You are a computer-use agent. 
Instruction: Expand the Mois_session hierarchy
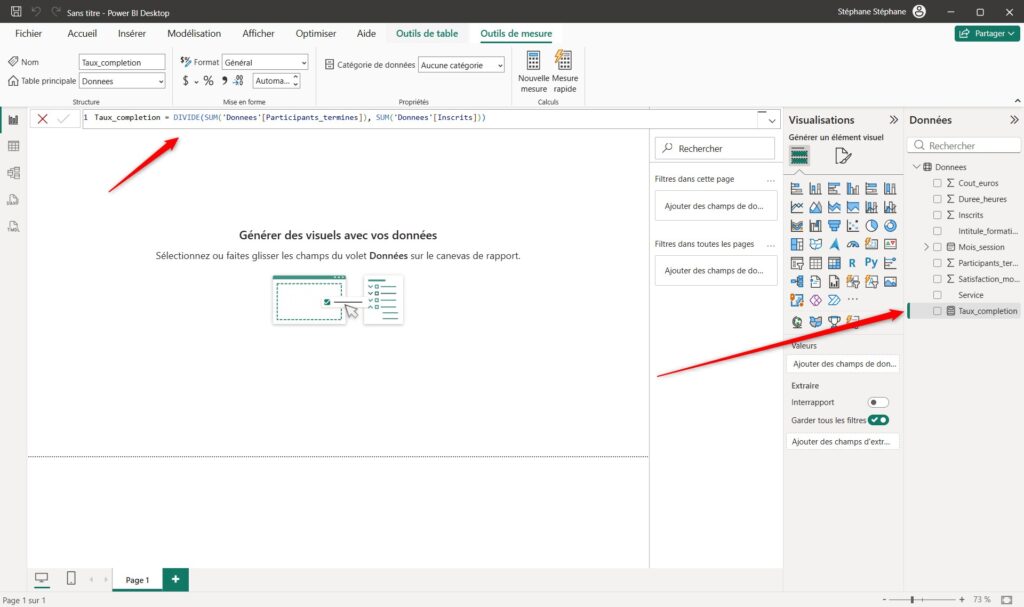[x=926, y=247]
